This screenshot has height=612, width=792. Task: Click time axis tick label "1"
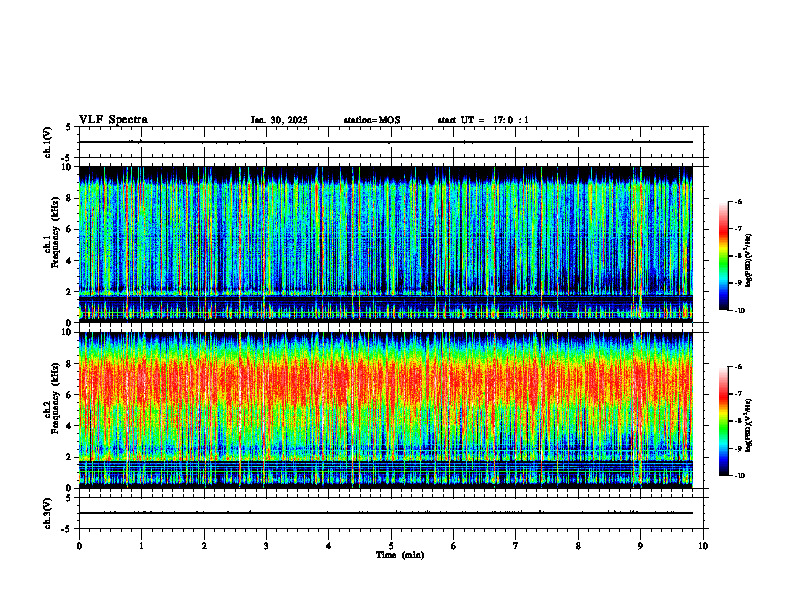click(141, 546)
